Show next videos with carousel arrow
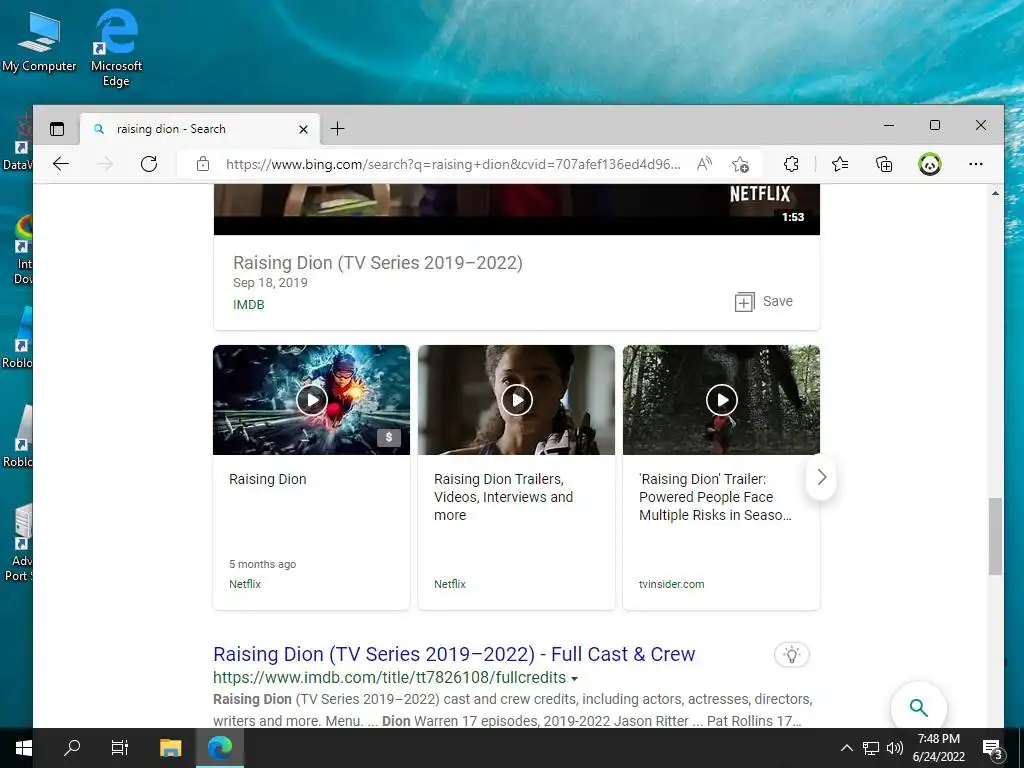Viewport: 1024px width, 768px height. [822, 477]
